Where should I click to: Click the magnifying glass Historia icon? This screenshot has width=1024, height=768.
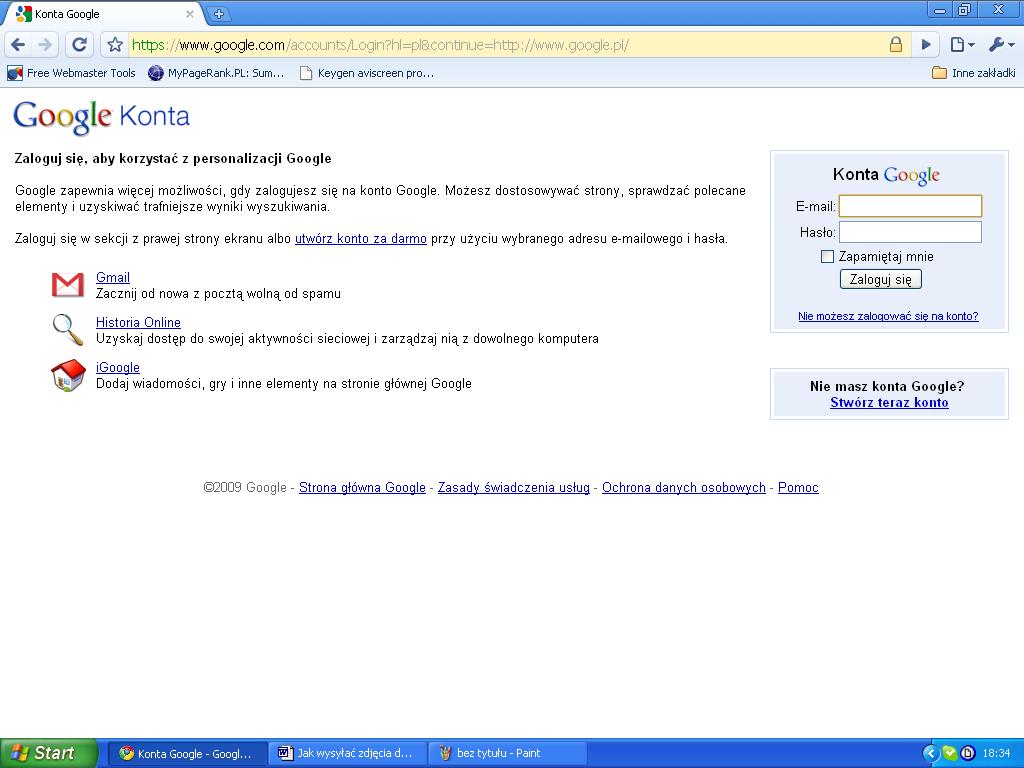tap(68, 330)
